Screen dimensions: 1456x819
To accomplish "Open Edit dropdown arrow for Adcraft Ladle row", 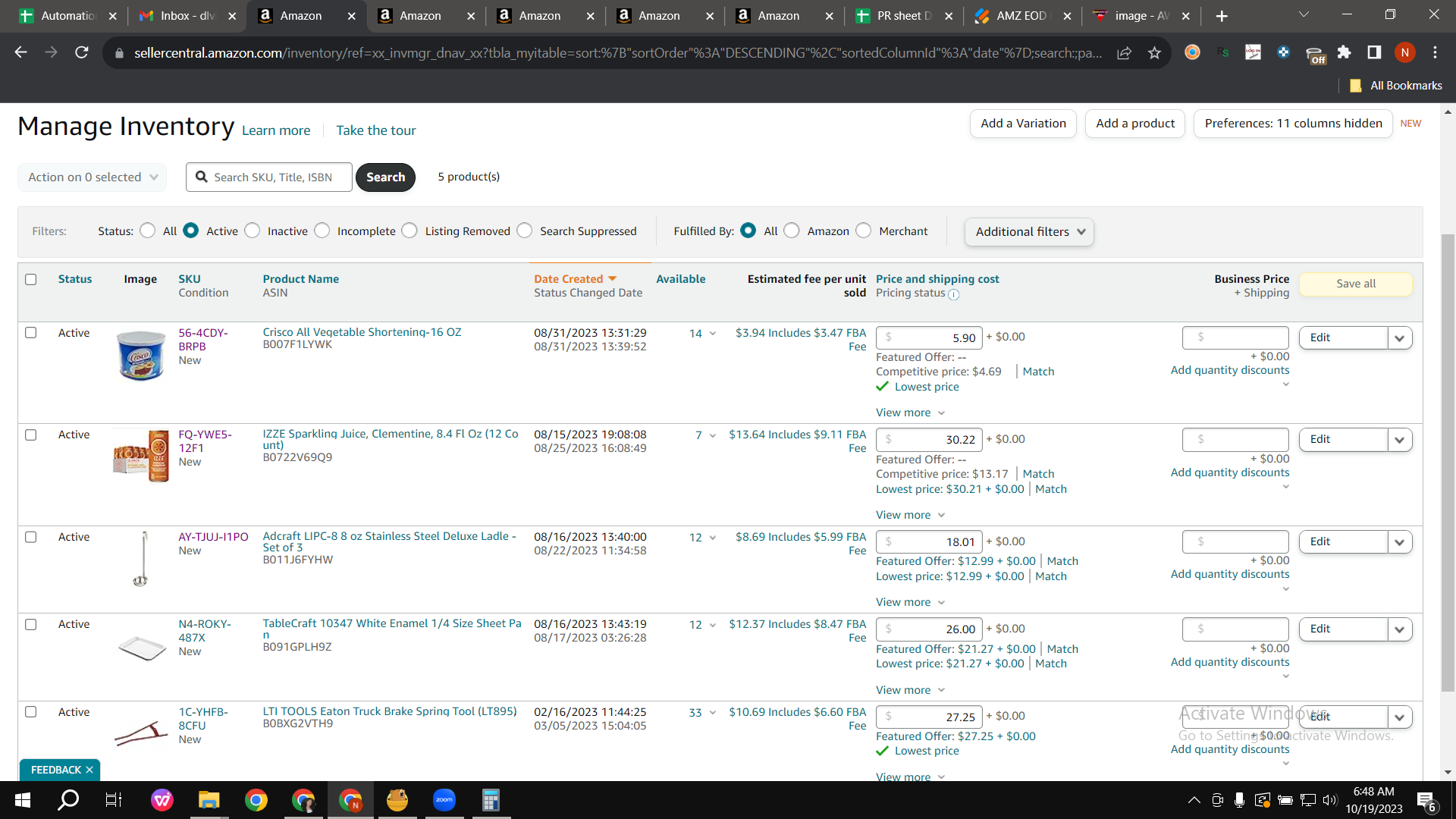I will (1400, 541).
